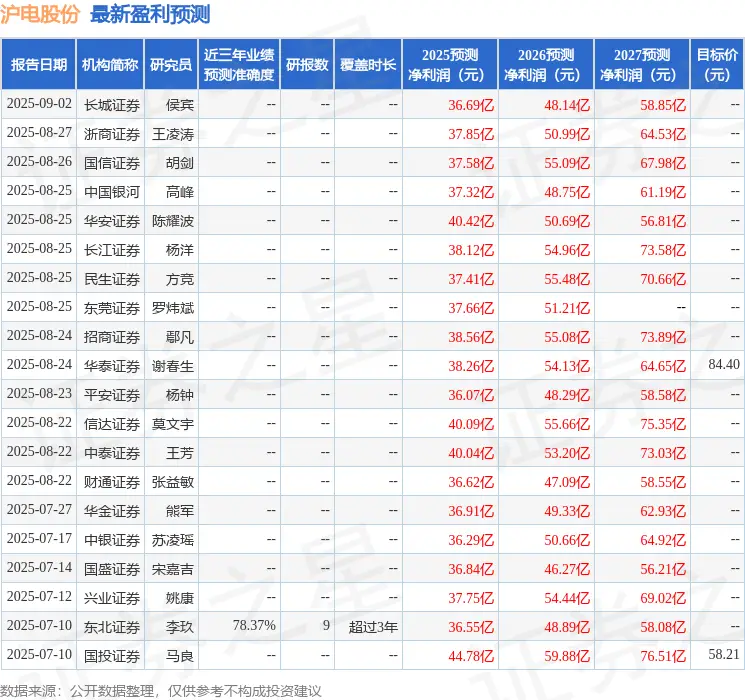745x700 pixels.
Task: Click the 研究员 column header
Action: click(x=171, y=65)
